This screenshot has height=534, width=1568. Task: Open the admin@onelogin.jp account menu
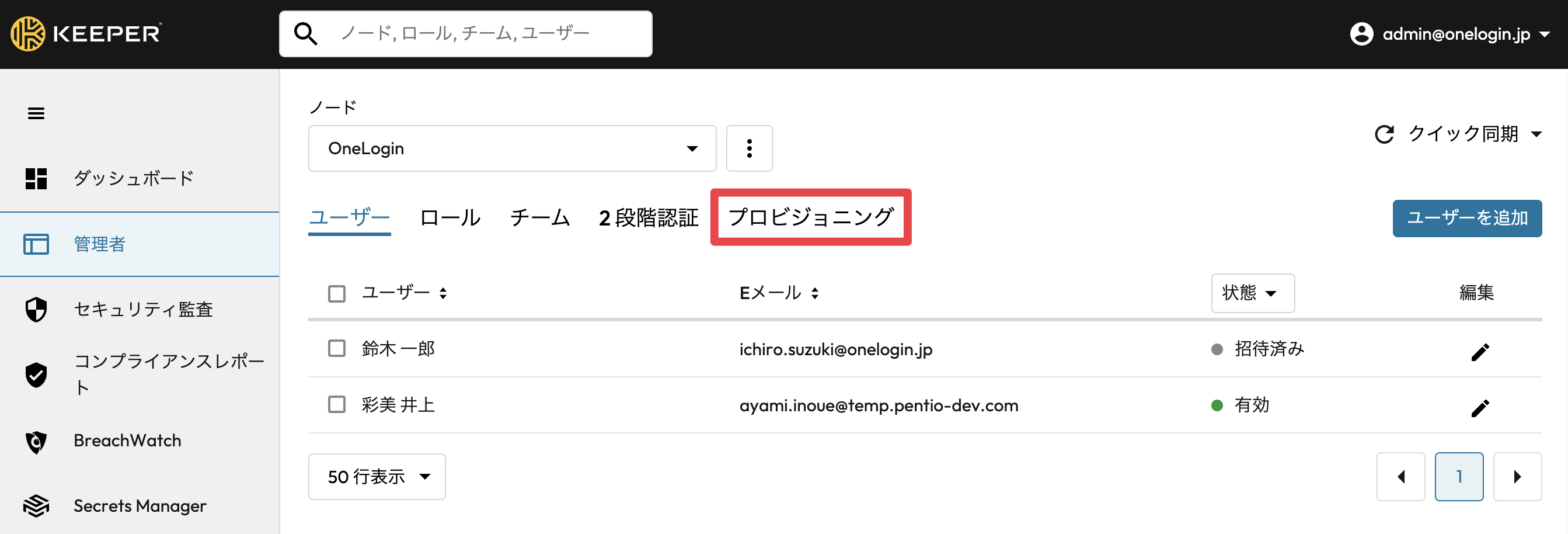1449,34
